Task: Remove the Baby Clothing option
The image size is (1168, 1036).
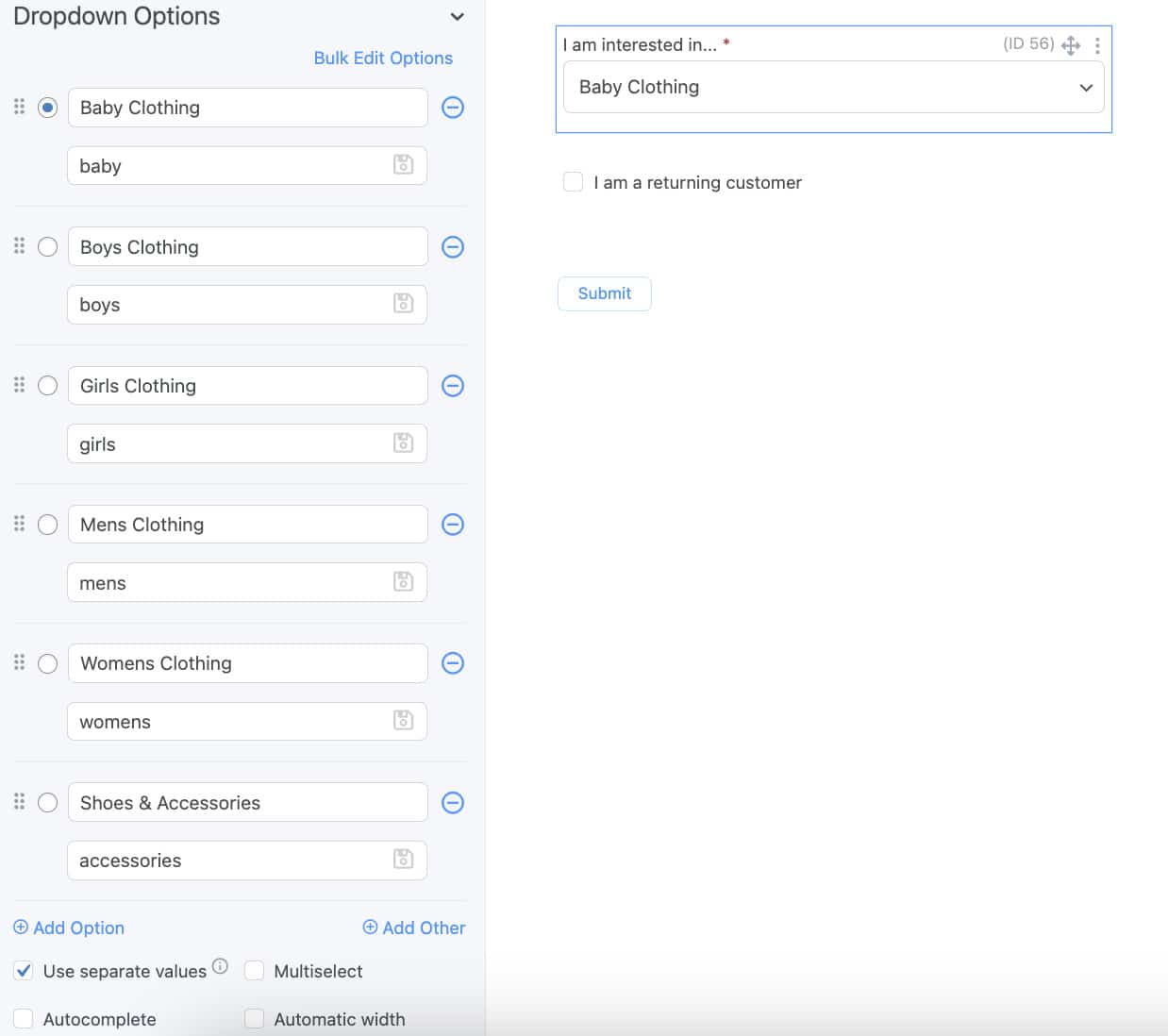Action: (x=453, y=108)
